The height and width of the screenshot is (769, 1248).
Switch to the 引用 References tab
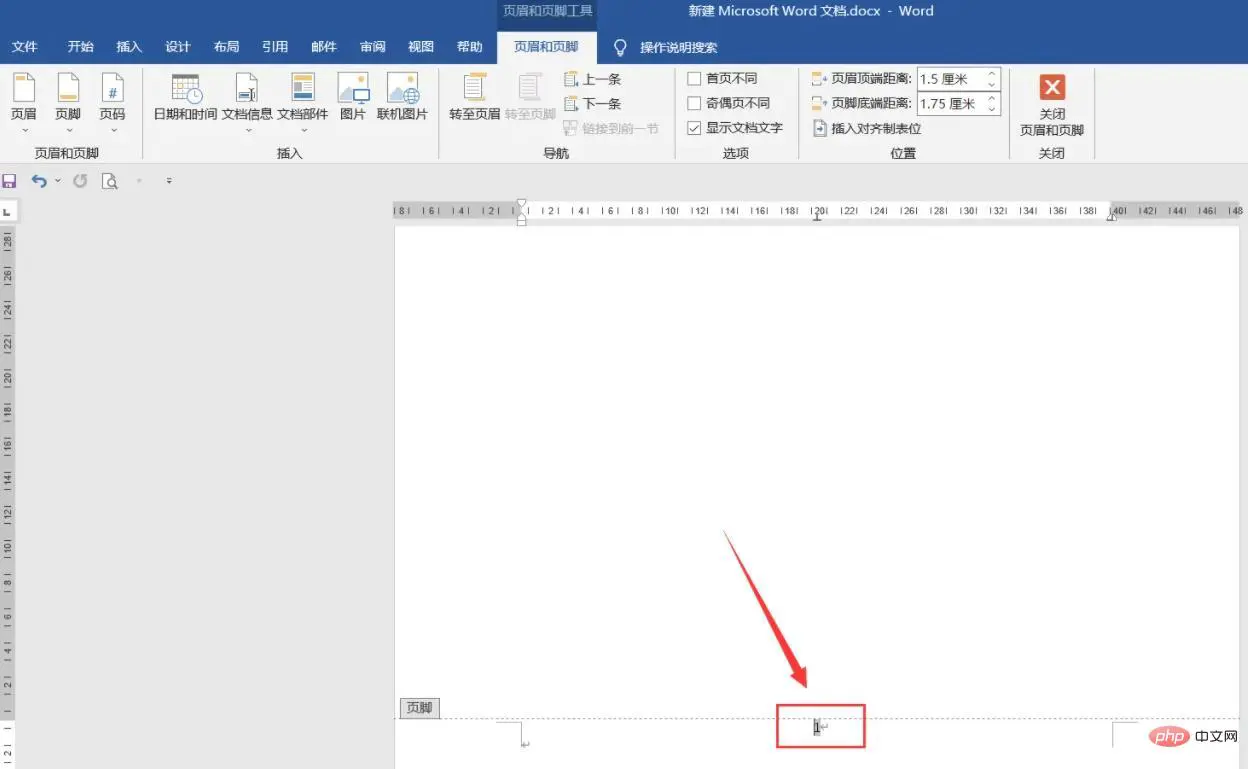(x=275, y=47)
